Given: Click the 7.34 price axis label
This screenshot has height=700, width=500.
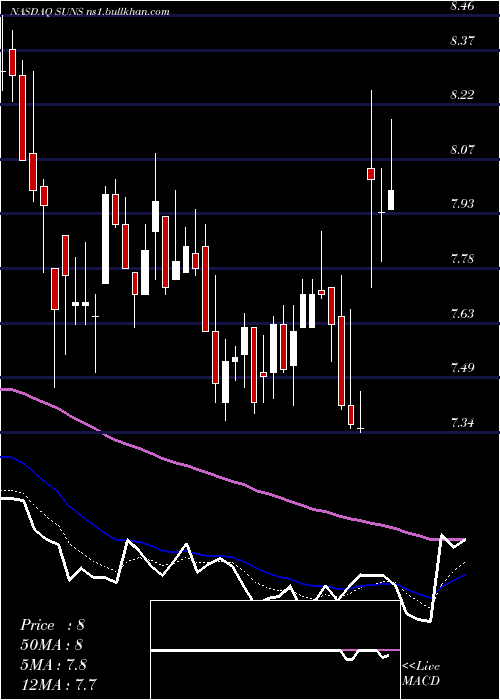Looking at the screenshot, I should pyautogui.click(x=462, y=422).
